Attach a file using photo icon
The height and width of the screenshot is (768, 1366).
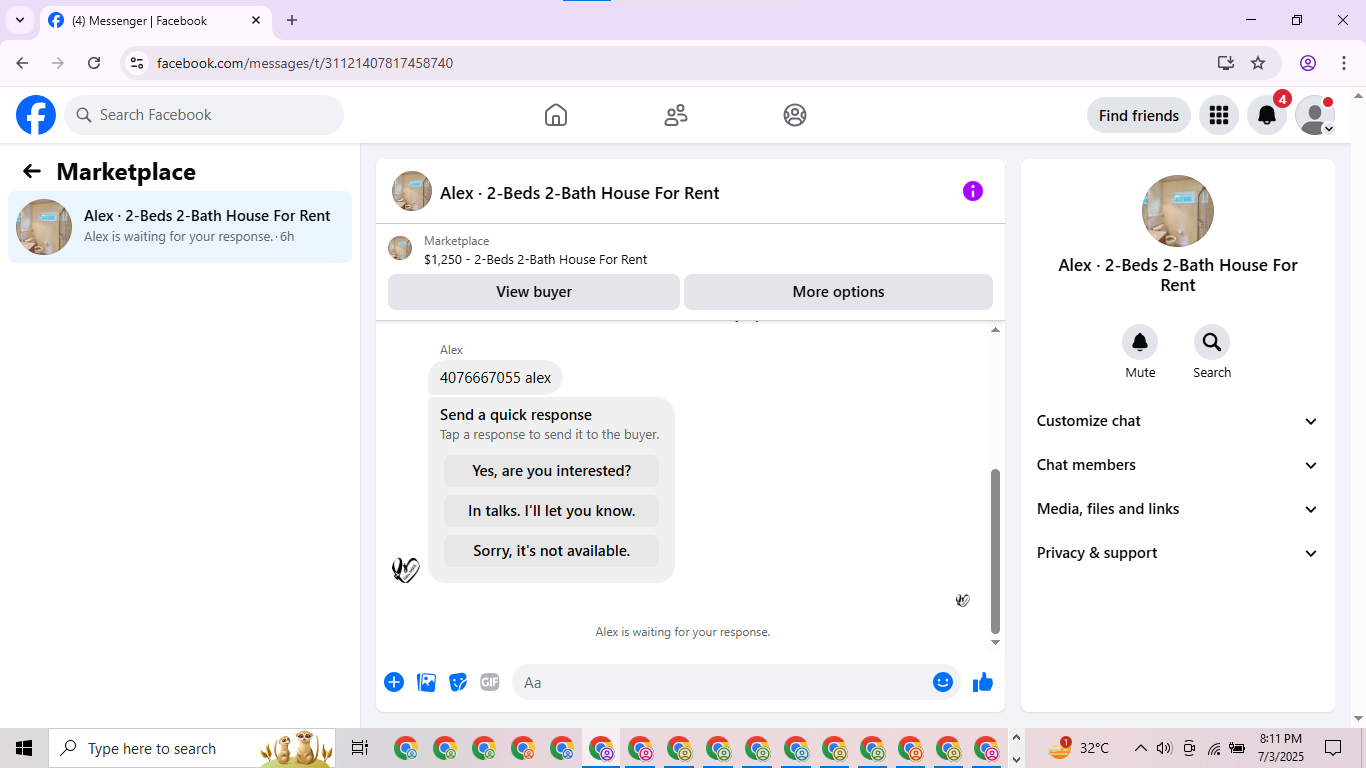pyautogui.click(x=426, y=682)
